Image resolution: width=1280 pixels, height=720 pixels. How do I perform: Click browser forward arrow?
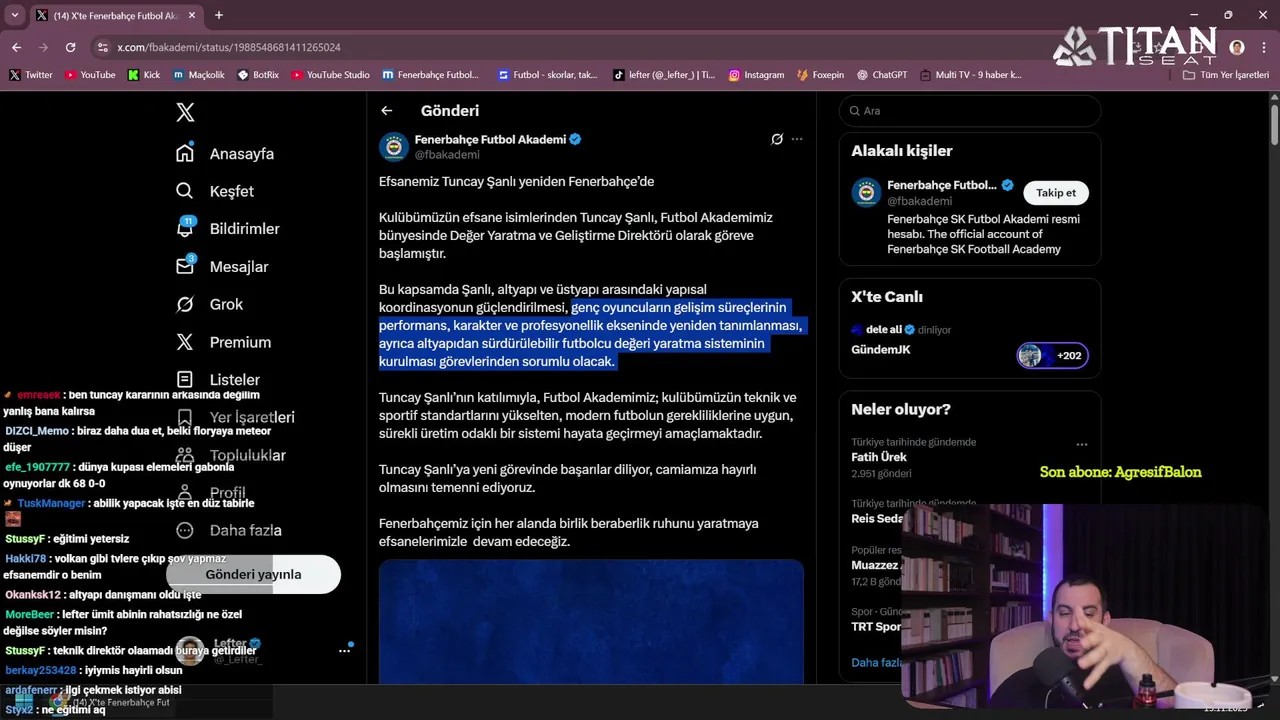point(43,47)
